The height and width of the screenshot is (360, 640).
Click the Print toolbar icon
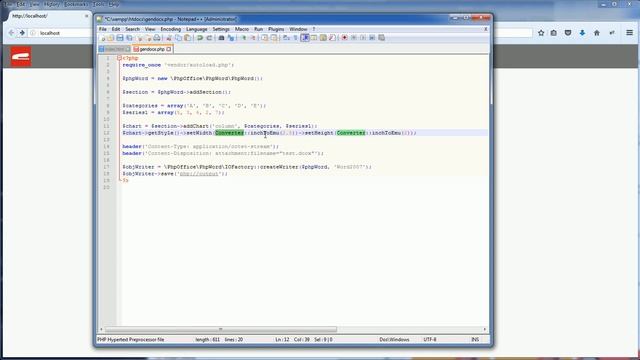point(157,38)
